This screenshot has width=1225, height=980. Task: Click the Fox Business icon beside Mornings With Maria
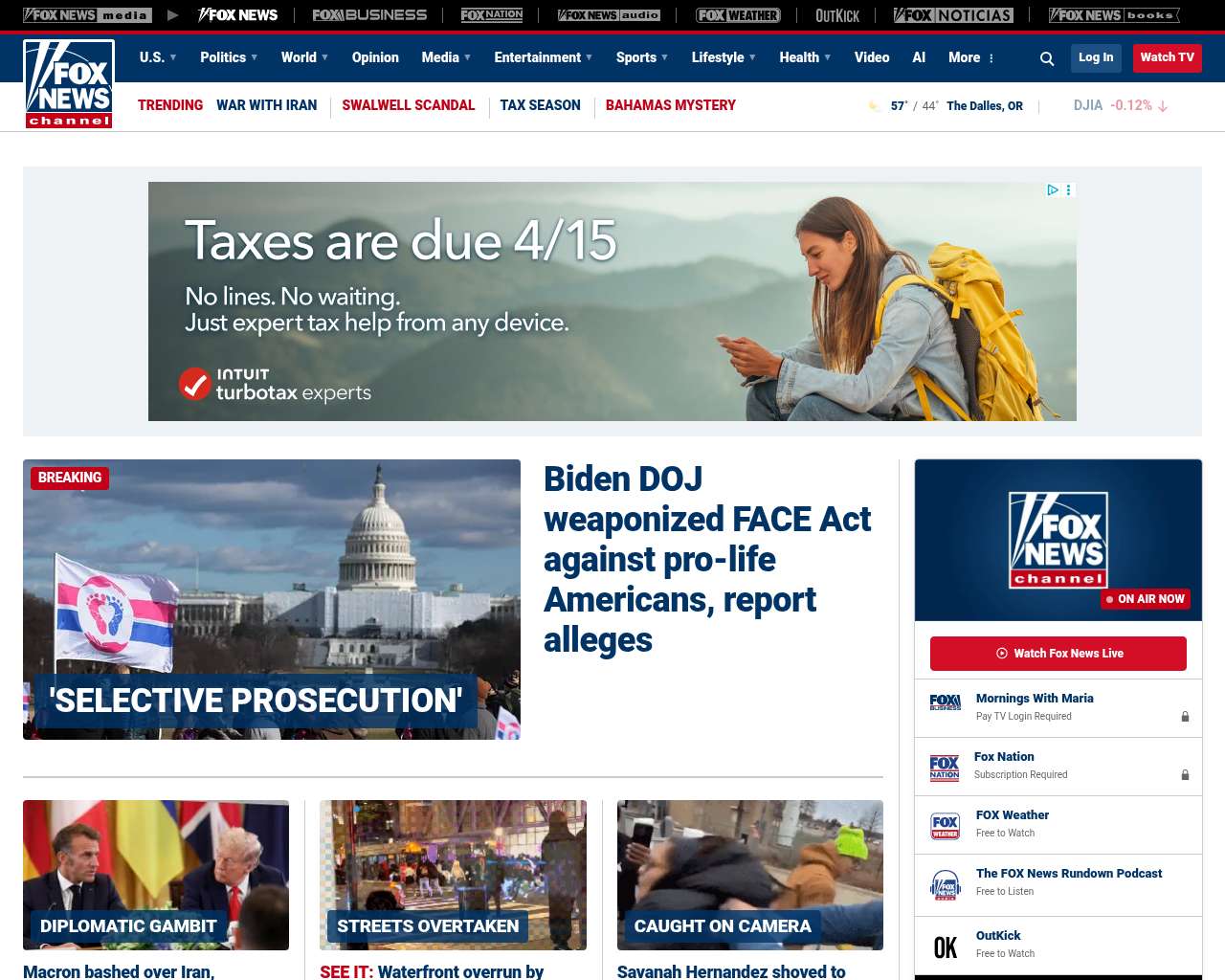(x=945, y=702)
